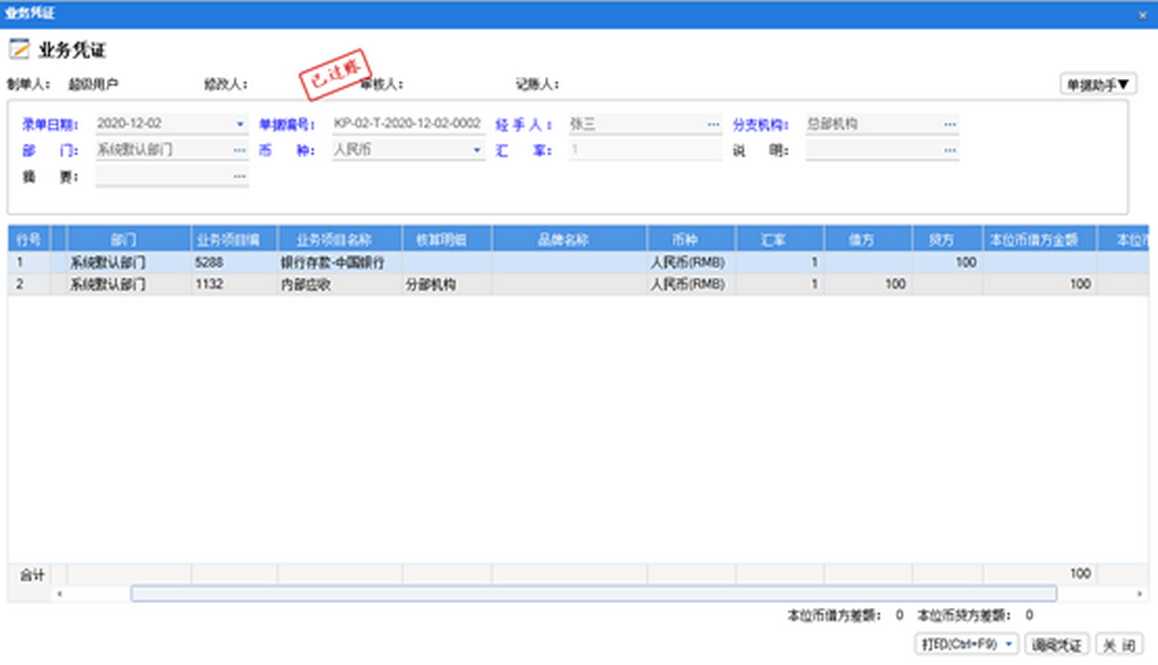Open the 部门 lookup ellipsis button
This screenshot has width=1158, height=665.
click(240, 150)
